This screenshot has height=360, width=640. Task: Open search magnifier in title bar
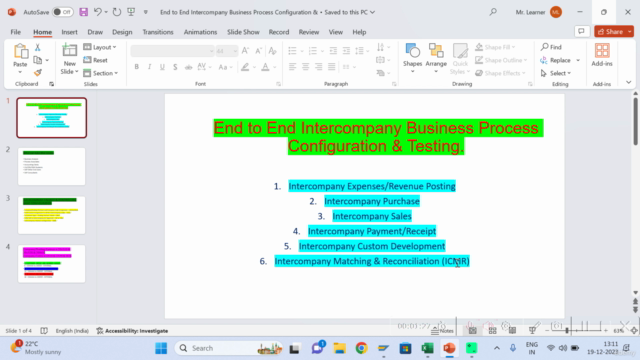click(x=493, y=12)
